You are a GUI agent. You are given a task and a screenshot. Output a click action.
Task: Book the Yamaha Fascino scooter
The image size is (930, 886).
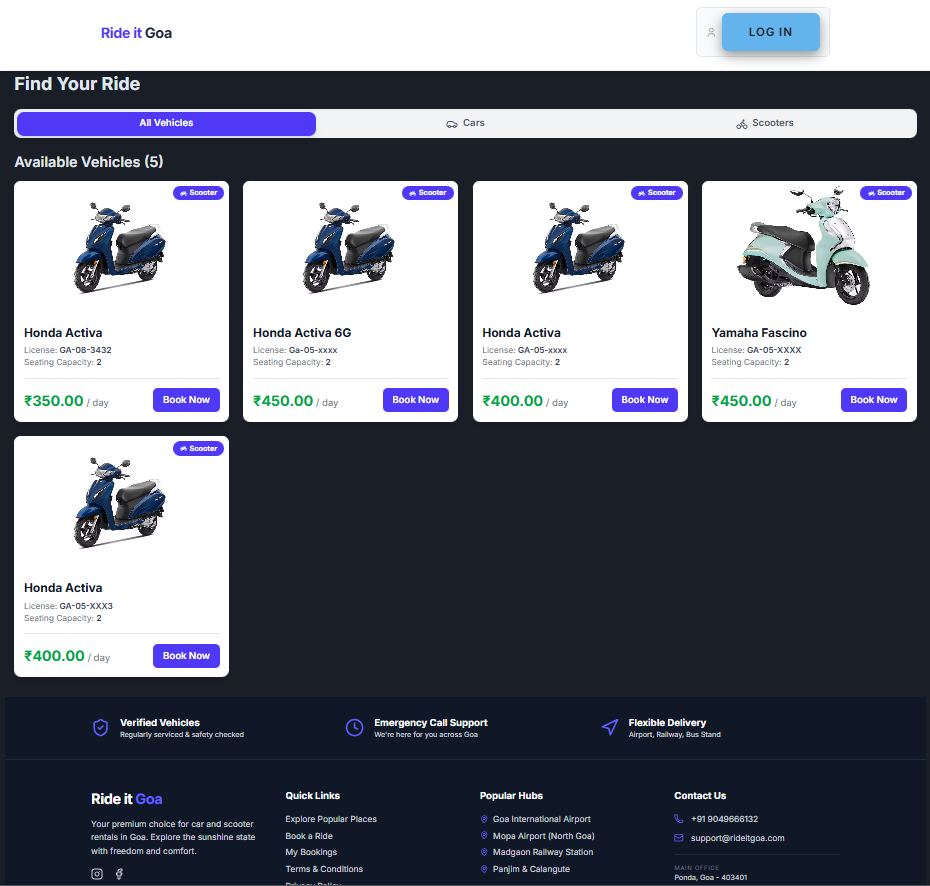874,400
